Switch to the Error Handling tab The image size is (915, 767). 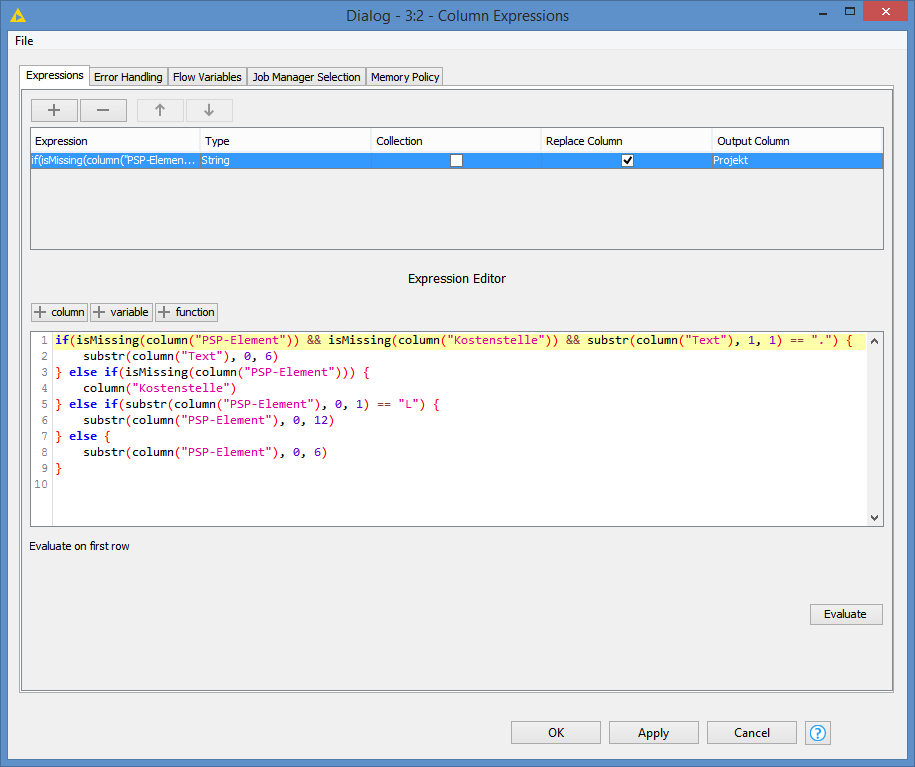(x=128, y=77)
